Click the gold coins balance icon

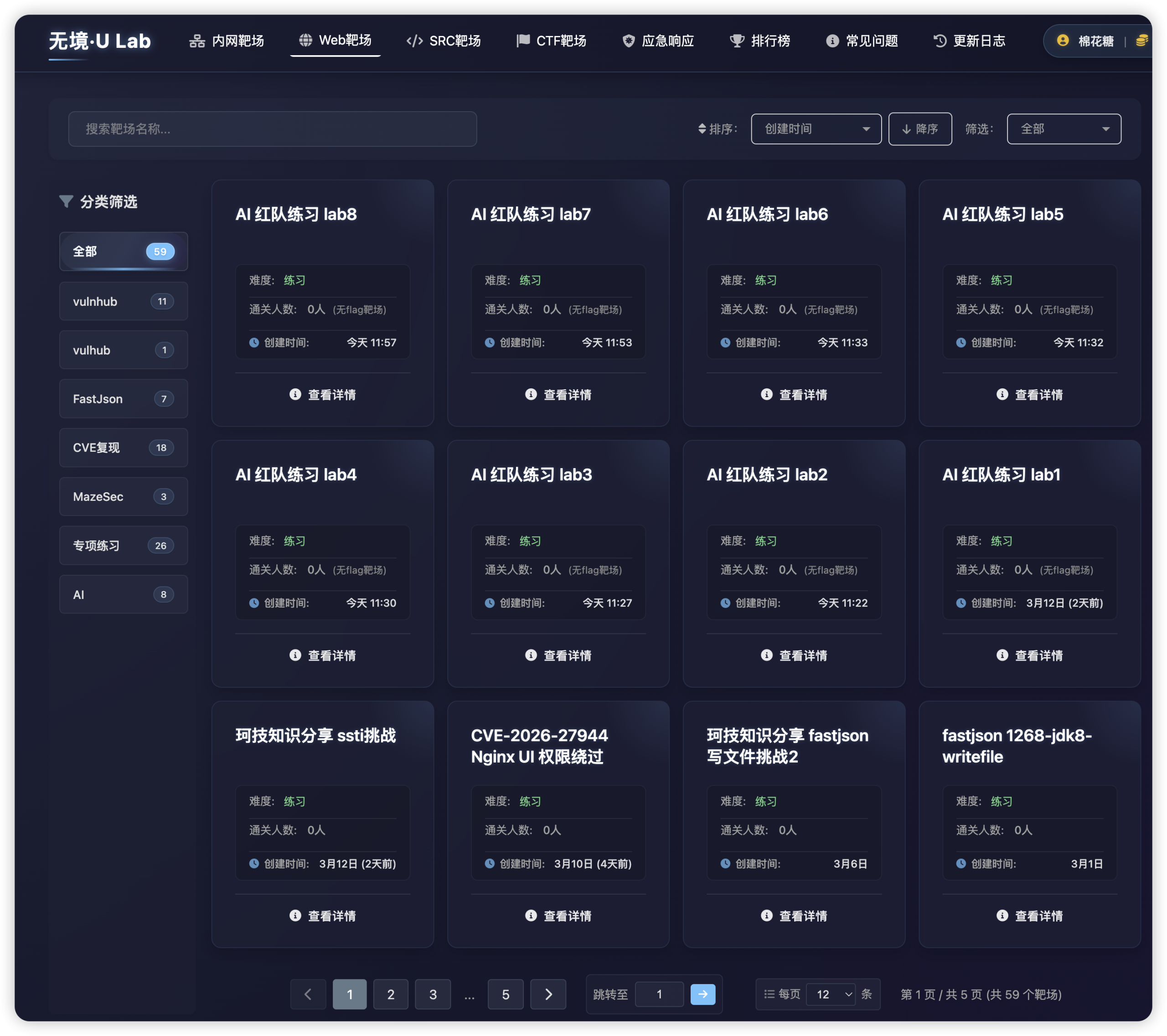pos(1142,41)
